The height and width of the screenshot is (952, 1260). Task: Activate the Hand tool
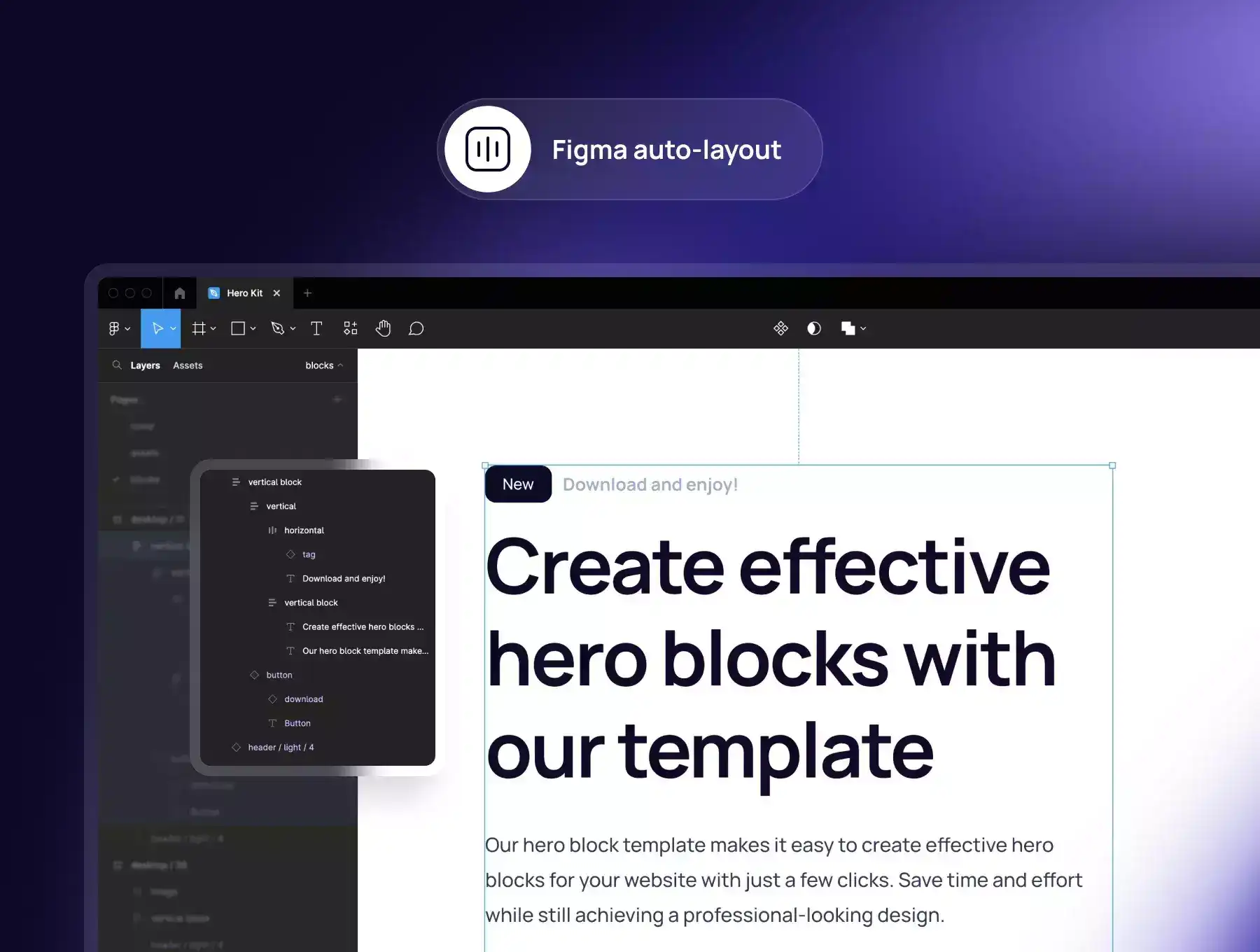(x=383, y=328)
